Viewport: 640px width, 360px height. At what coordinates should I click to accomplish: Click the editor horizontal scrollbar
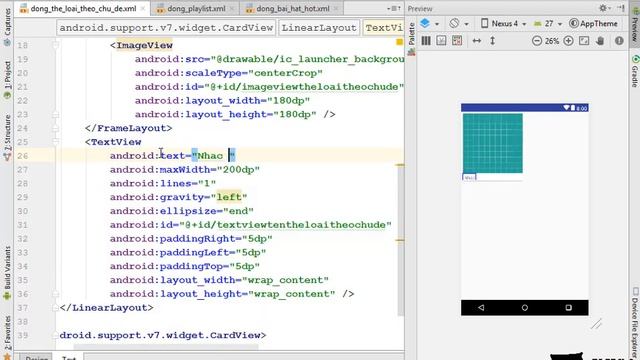(x=166, y=348)
